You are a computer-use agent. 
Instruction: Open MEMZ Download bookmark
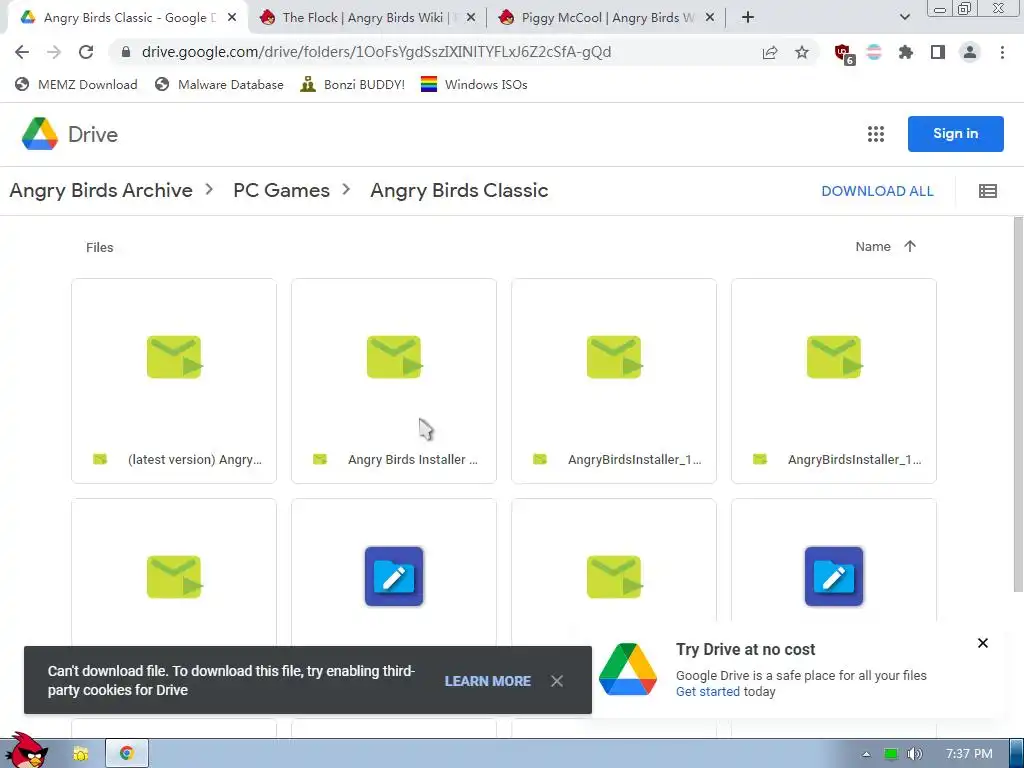click(x=76, y=84)
